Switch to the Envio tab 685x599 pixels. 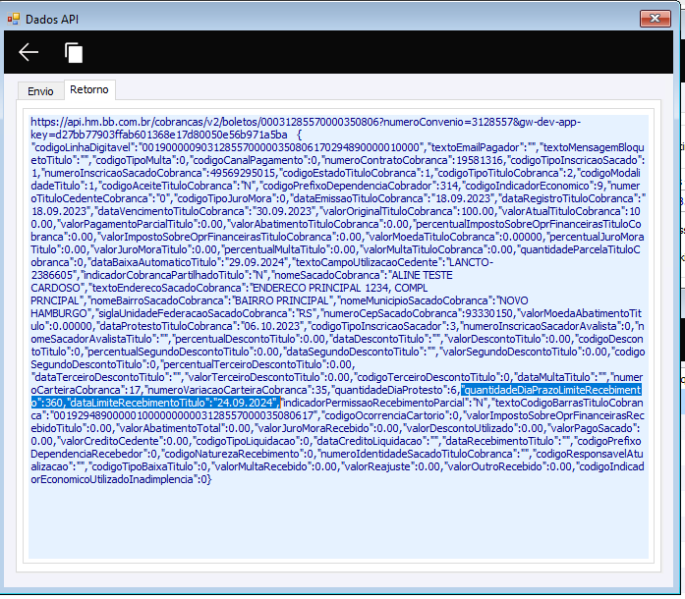pos(41,91)
